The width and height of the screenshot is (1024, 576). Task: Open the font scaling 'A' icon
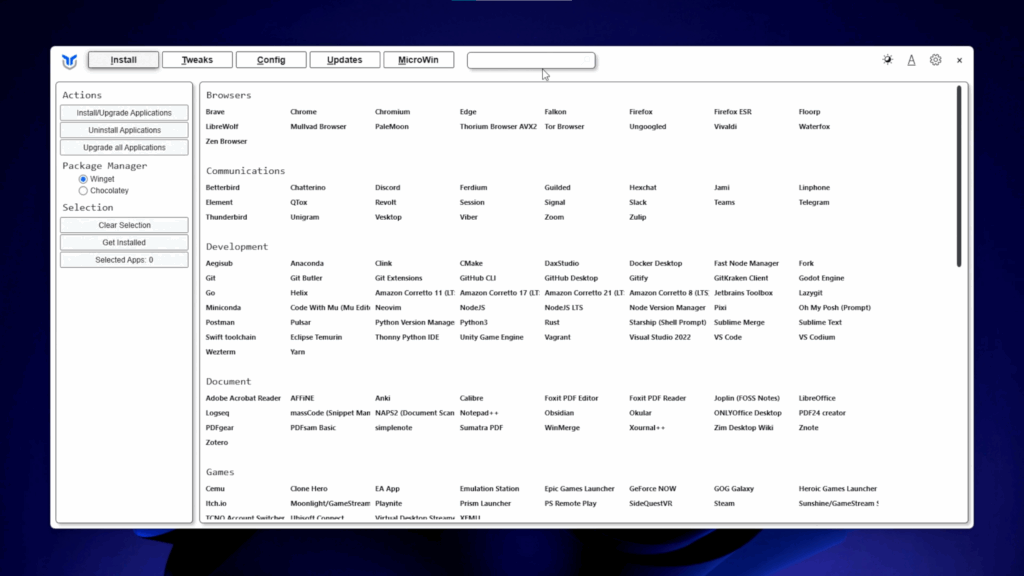911,60
